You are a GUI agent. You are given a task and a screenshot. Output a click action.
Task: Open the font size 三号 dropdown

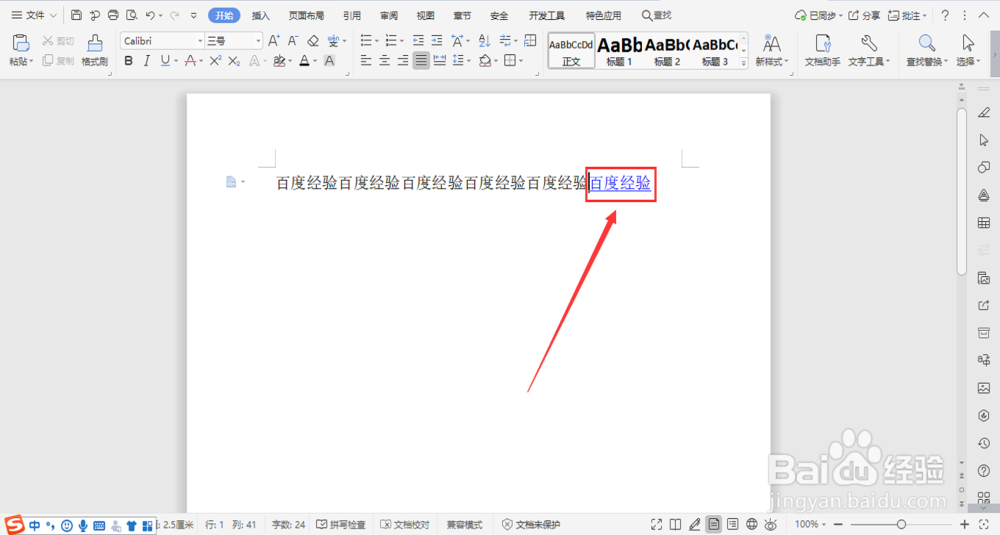(x=258, y=41)
